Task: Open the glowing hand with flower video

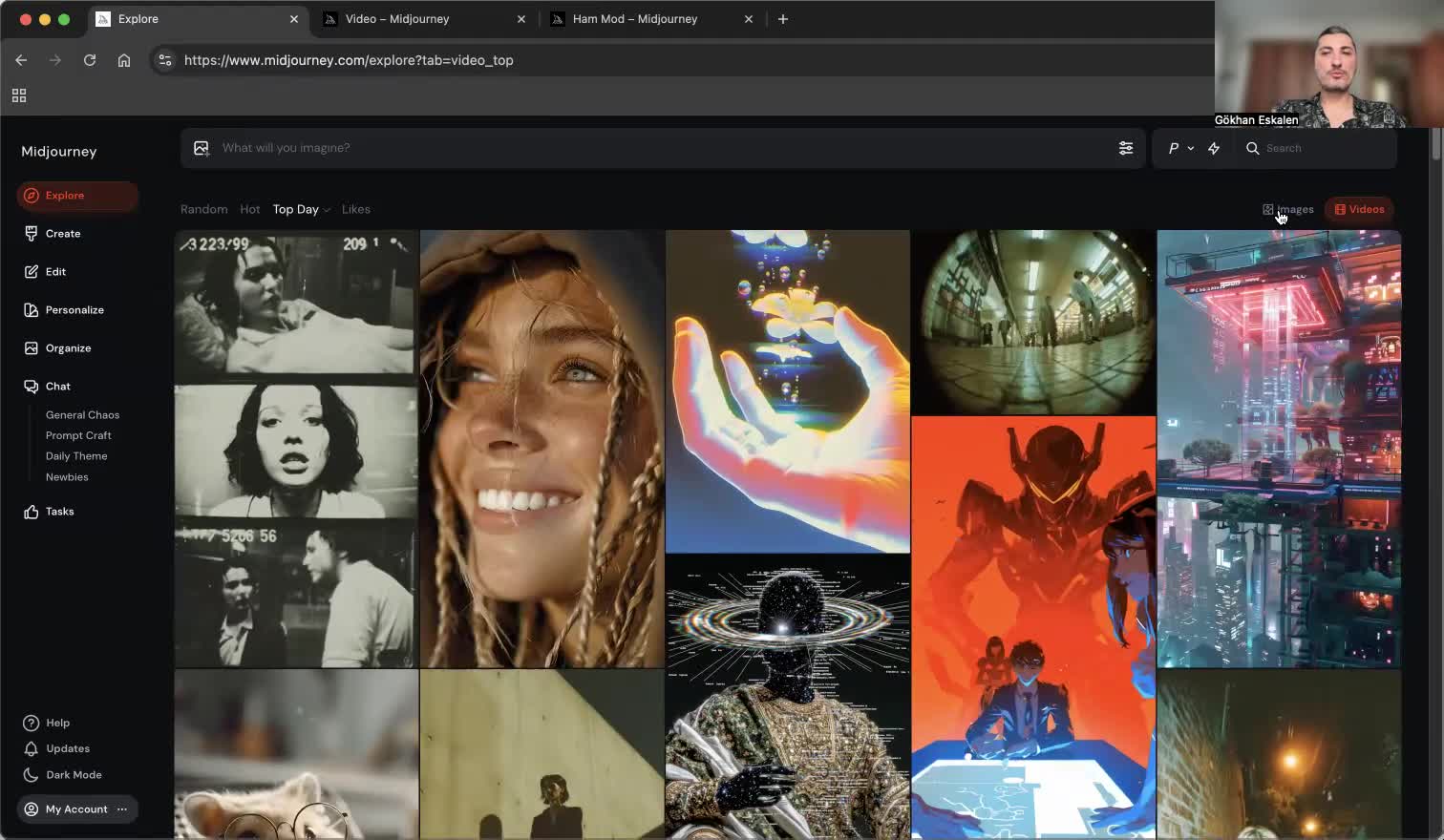Action: pyautogui.click(x=788, y=391)
